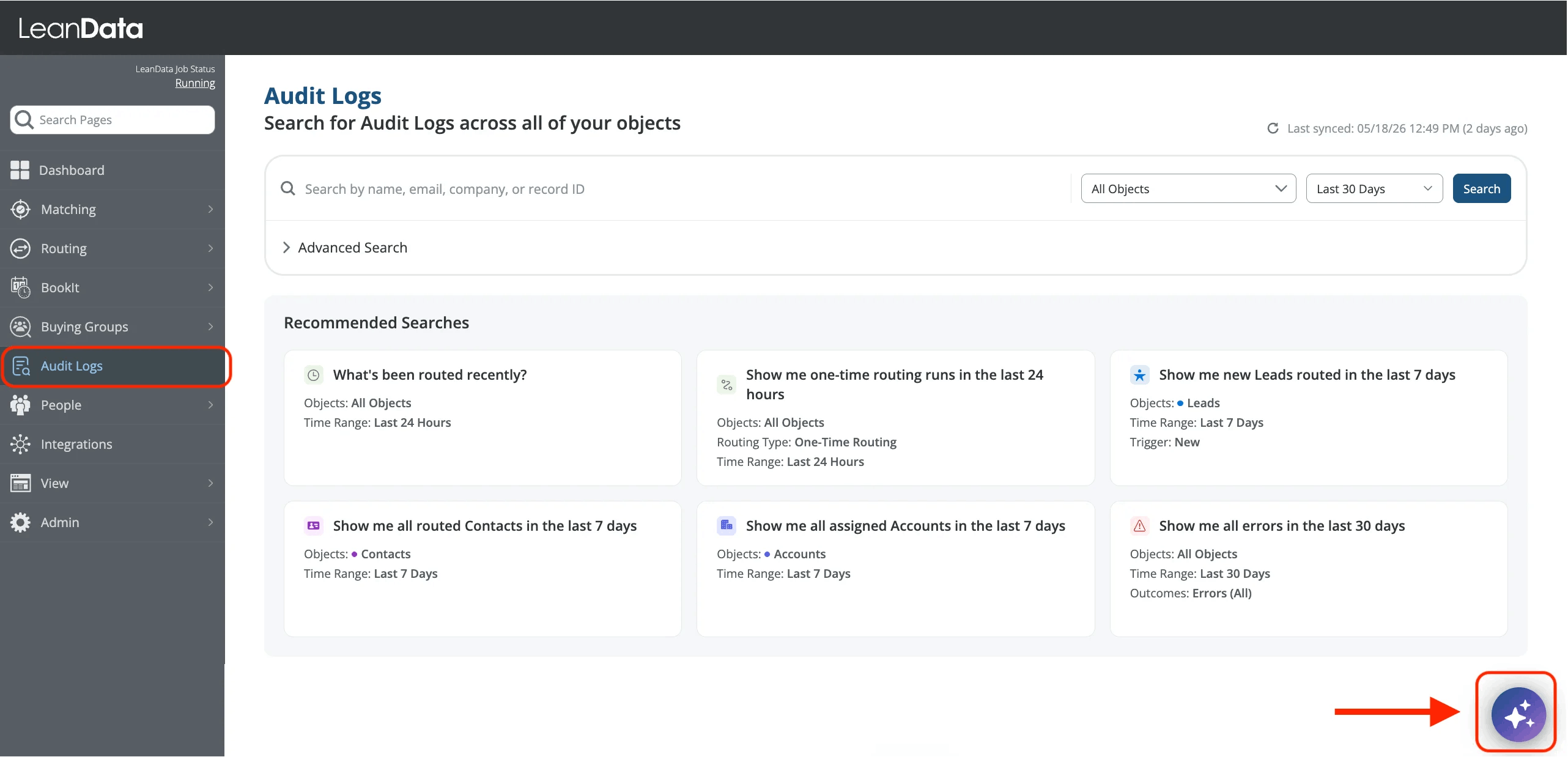This screenshot has height=757, width=1568.
Task: Click the one-time routing card icon
Action: click(x=727, y=385)
